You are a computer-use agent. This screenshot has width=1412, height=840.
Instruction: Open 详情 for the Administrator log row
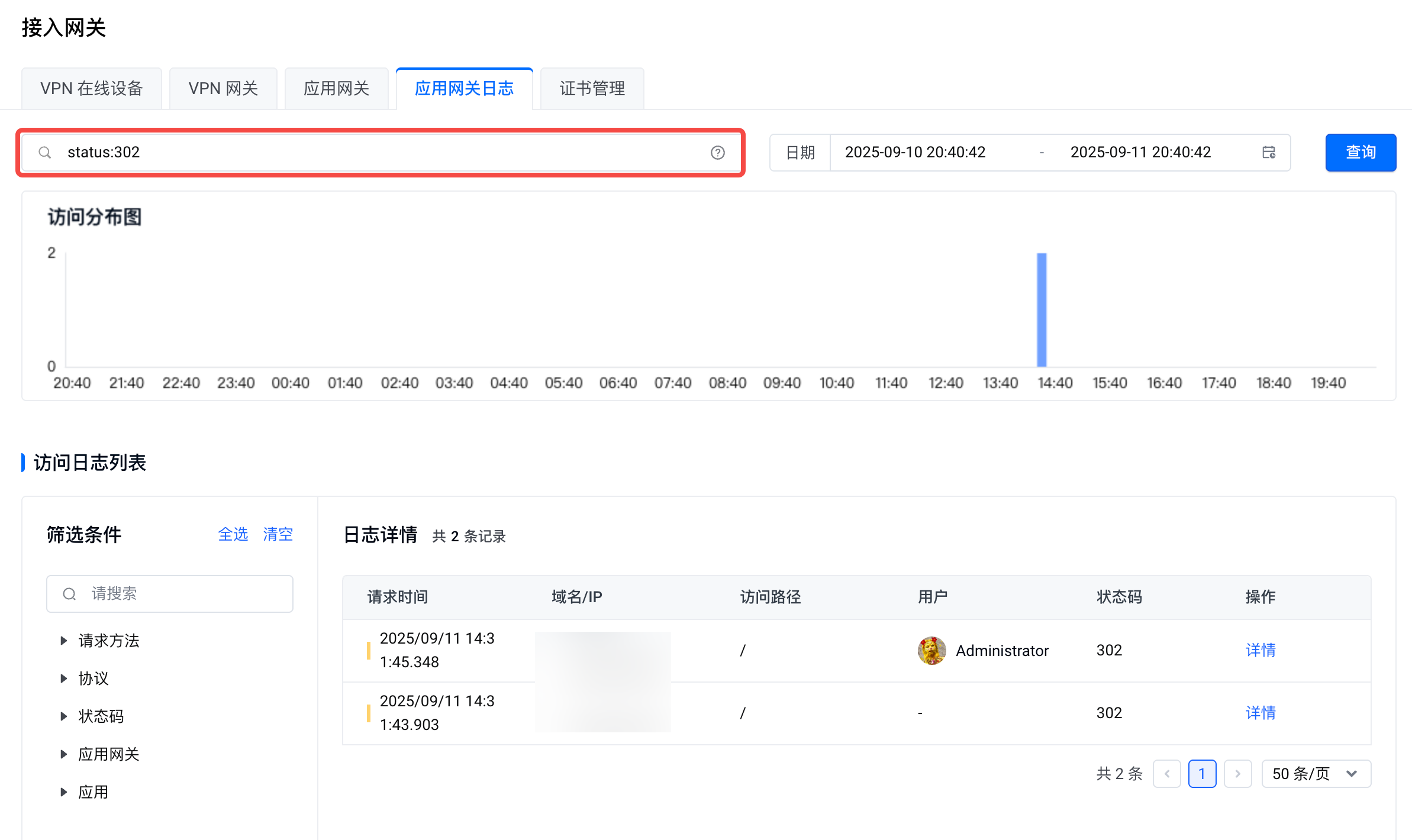pyautogui.click(x=1261, y=651)
